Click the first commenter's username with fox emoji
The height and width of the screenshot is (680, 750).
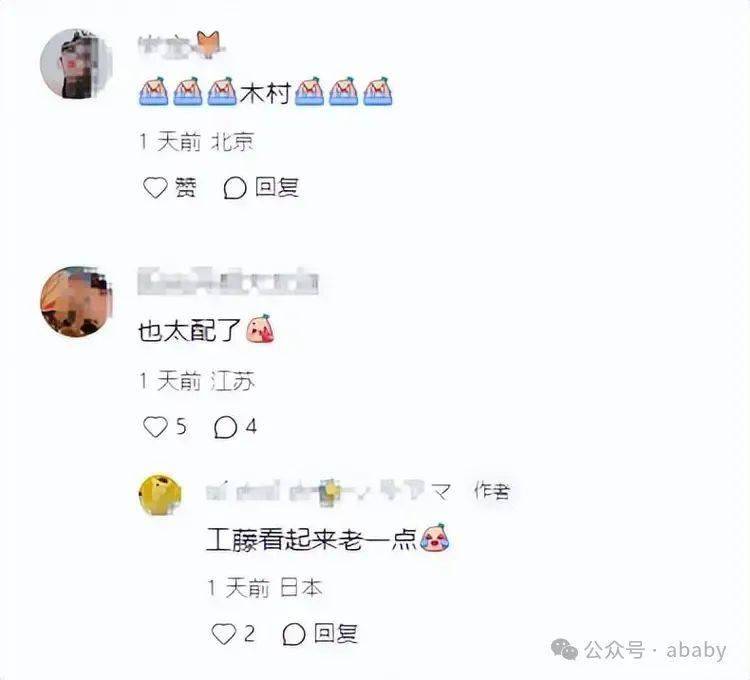pos(181,45)
